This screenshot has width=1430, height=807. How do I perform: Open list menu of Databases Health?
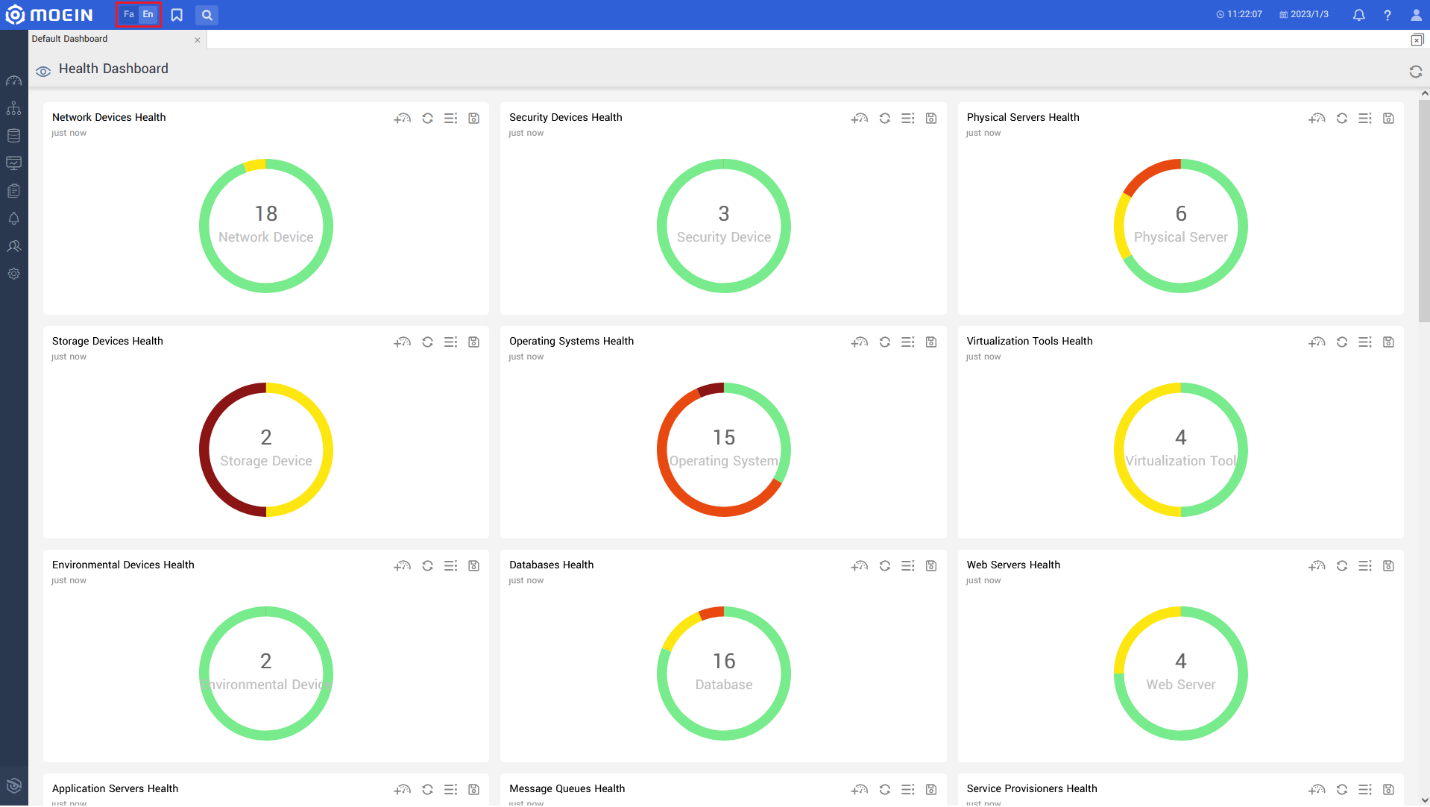[x=908, y=566]
